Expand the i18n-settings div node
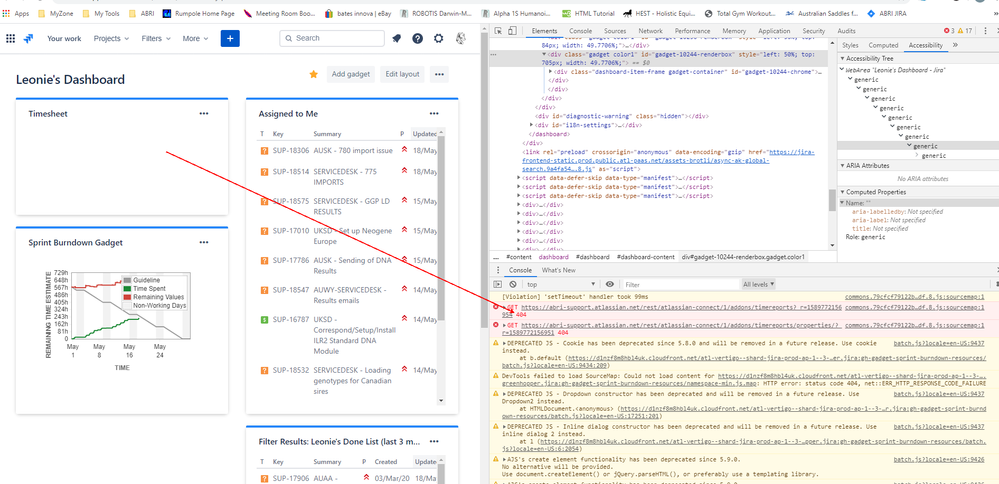The width and height of the screenshot is (999, 484). pyautogui.click(x=533, y=125)
